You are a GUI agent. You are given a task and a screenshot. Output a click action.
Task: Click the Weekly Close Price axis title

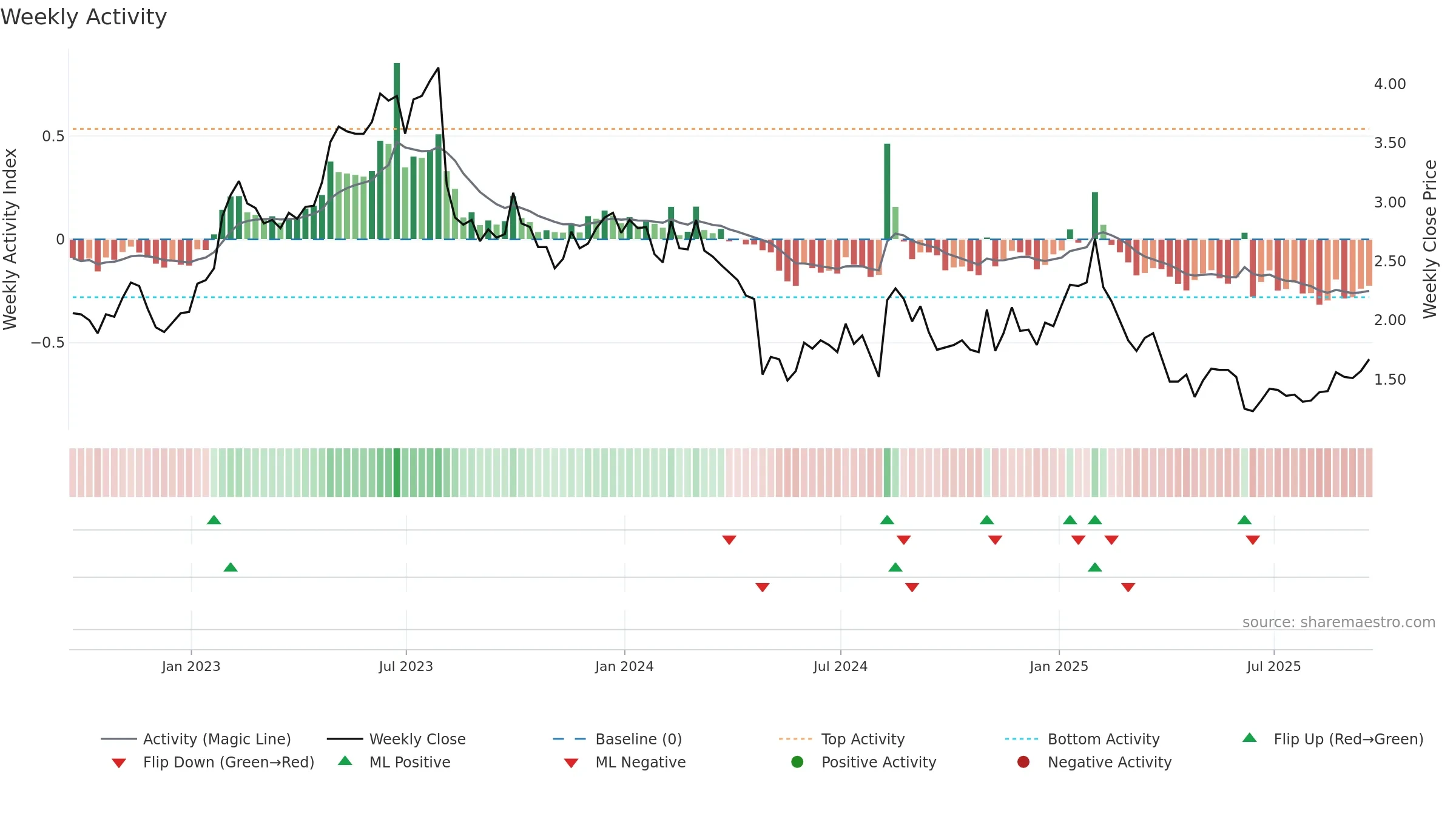click(x=1430, y=239)
